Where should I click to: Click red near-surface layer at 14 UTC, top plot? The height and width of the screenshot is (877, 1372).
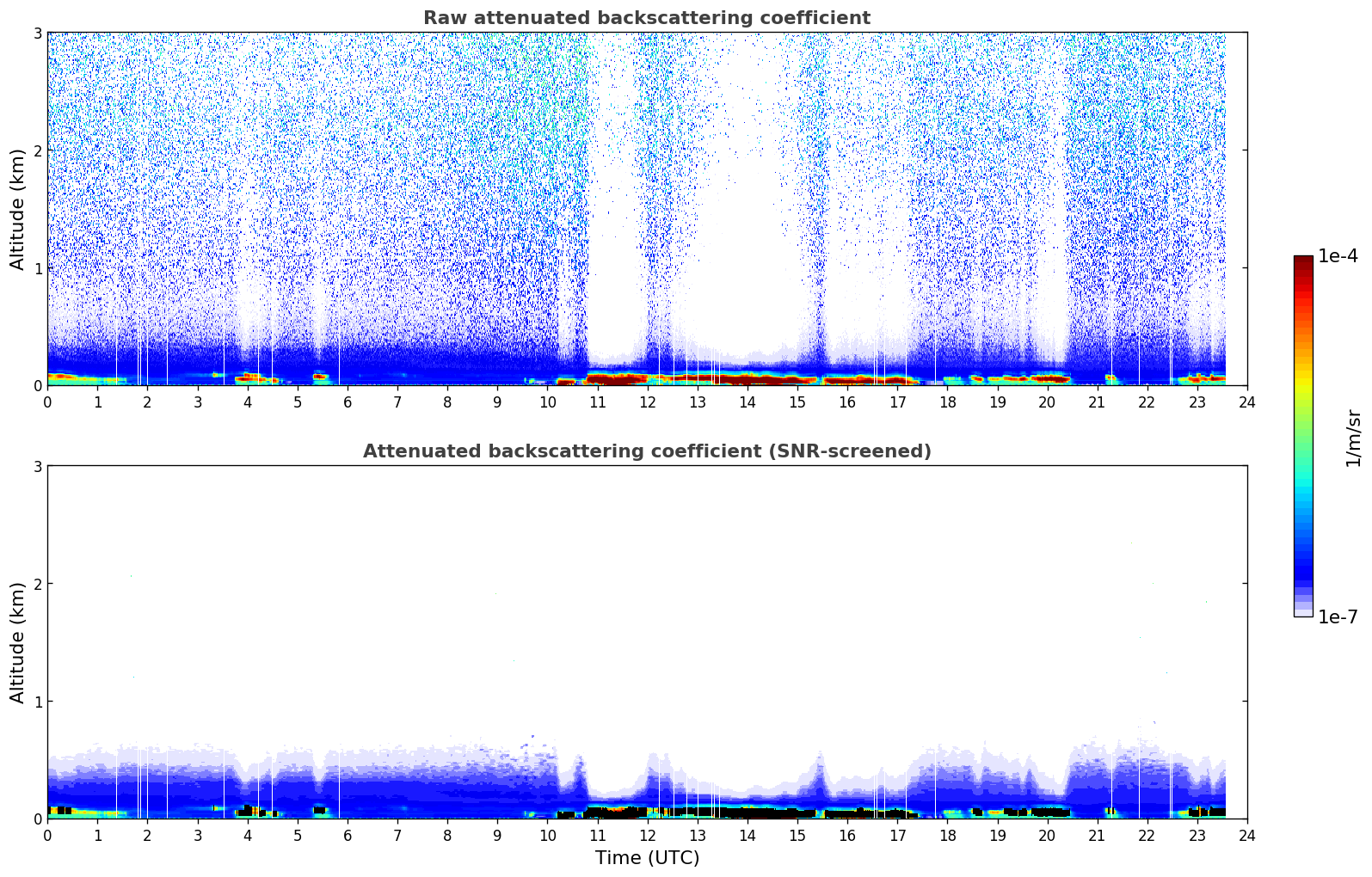pos(747,378)
